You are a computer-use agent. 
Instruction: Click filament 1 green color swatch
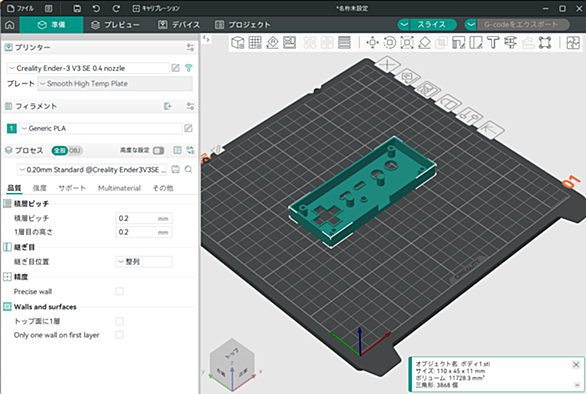click(12, 129)
